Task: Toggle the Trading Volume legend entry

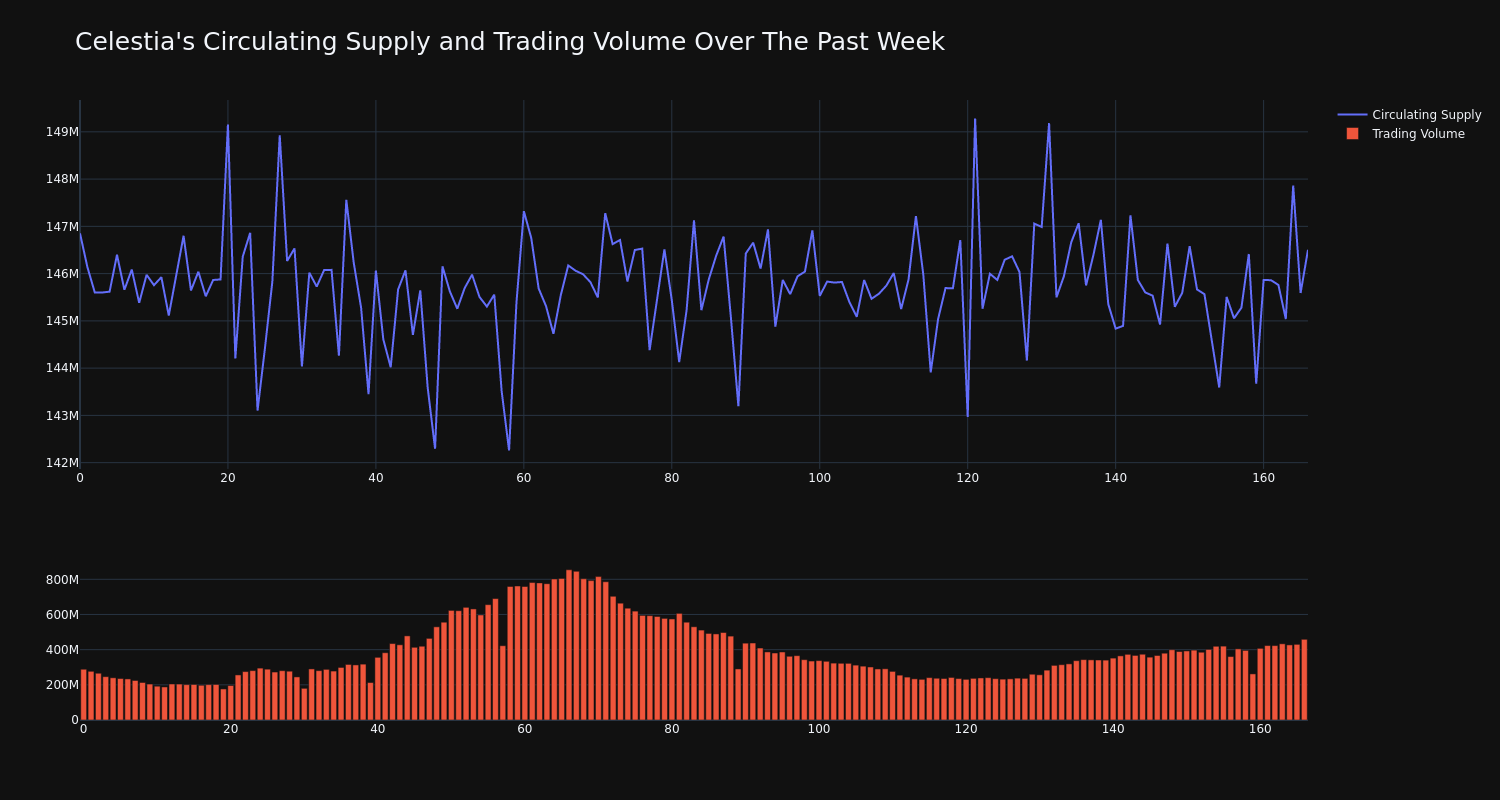Action: point(1409,134)
